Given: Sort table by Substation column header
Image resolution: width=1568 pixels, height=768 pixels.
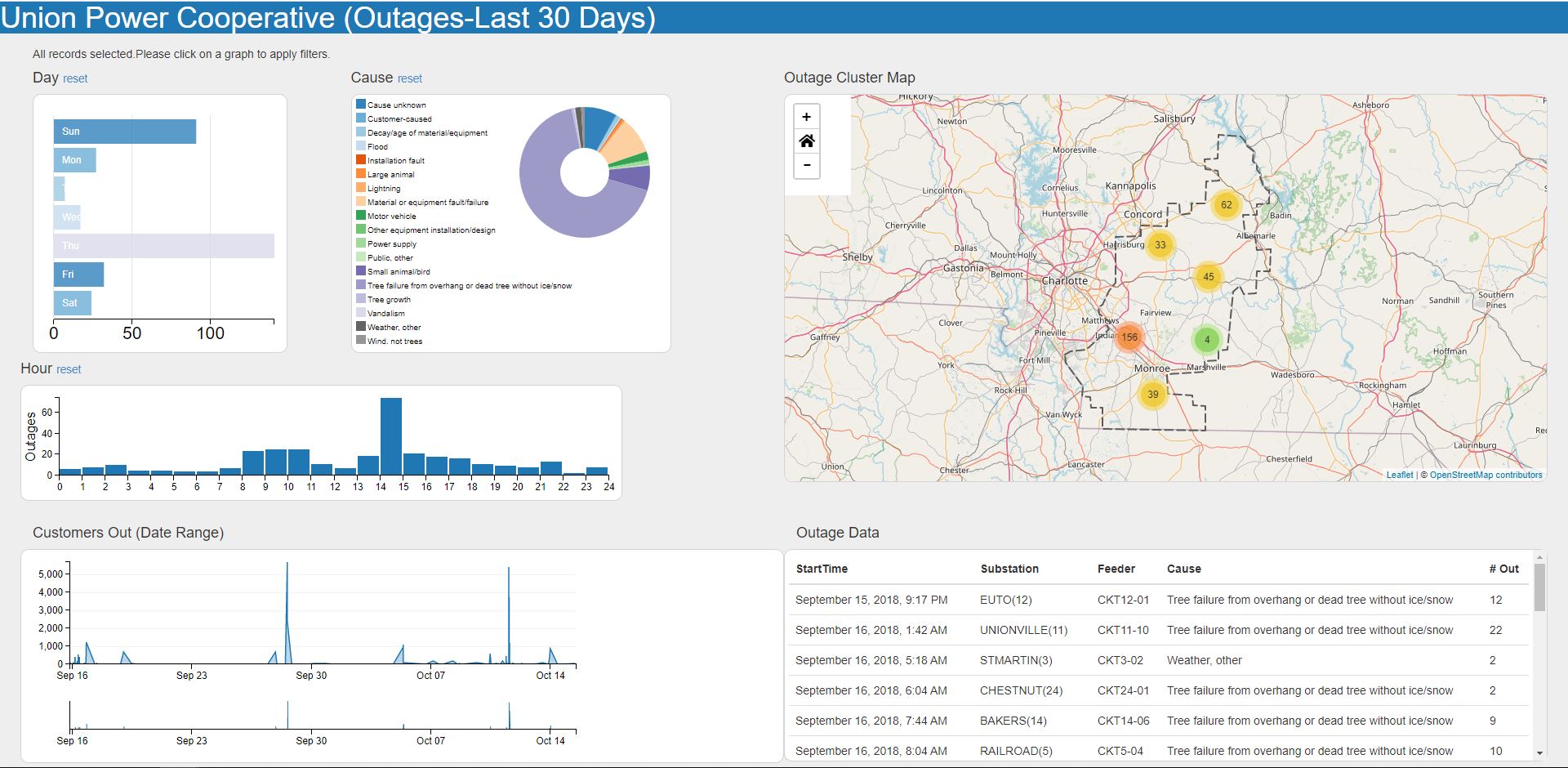Looking at the screenshot, I should 1009,569.
